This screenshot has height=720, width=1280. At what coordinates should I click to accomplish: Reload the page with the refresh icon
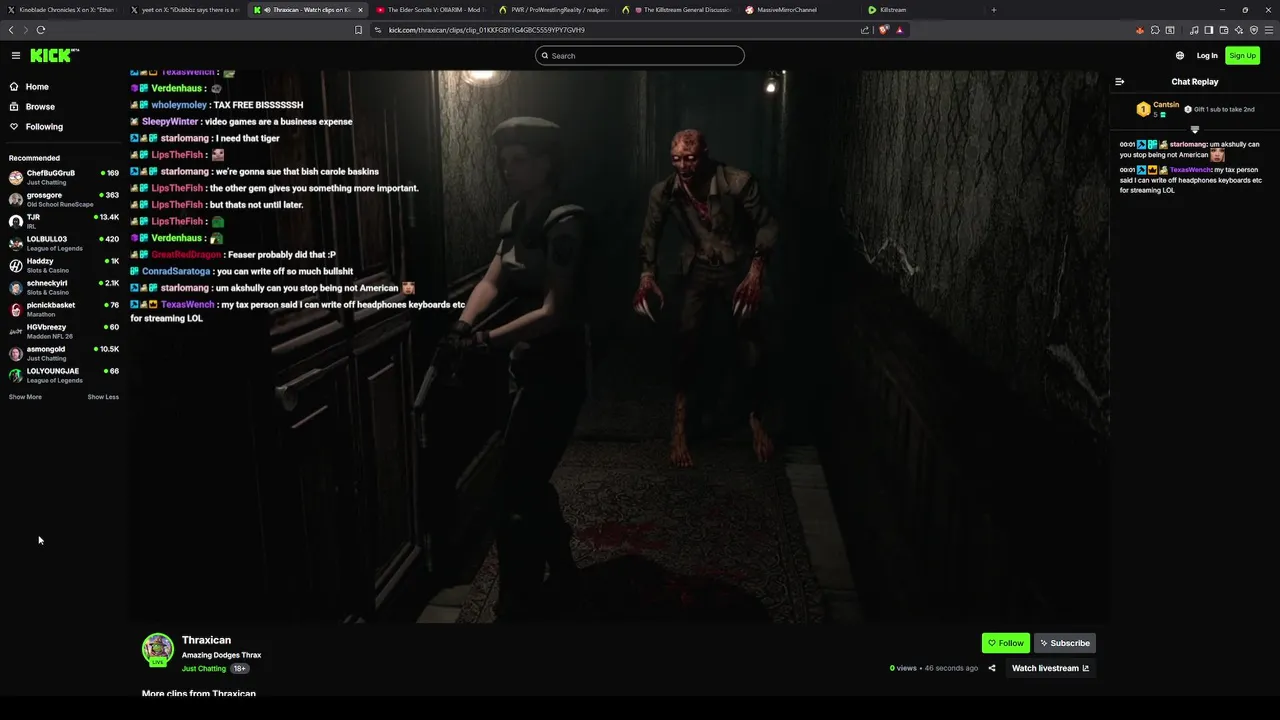41,30
